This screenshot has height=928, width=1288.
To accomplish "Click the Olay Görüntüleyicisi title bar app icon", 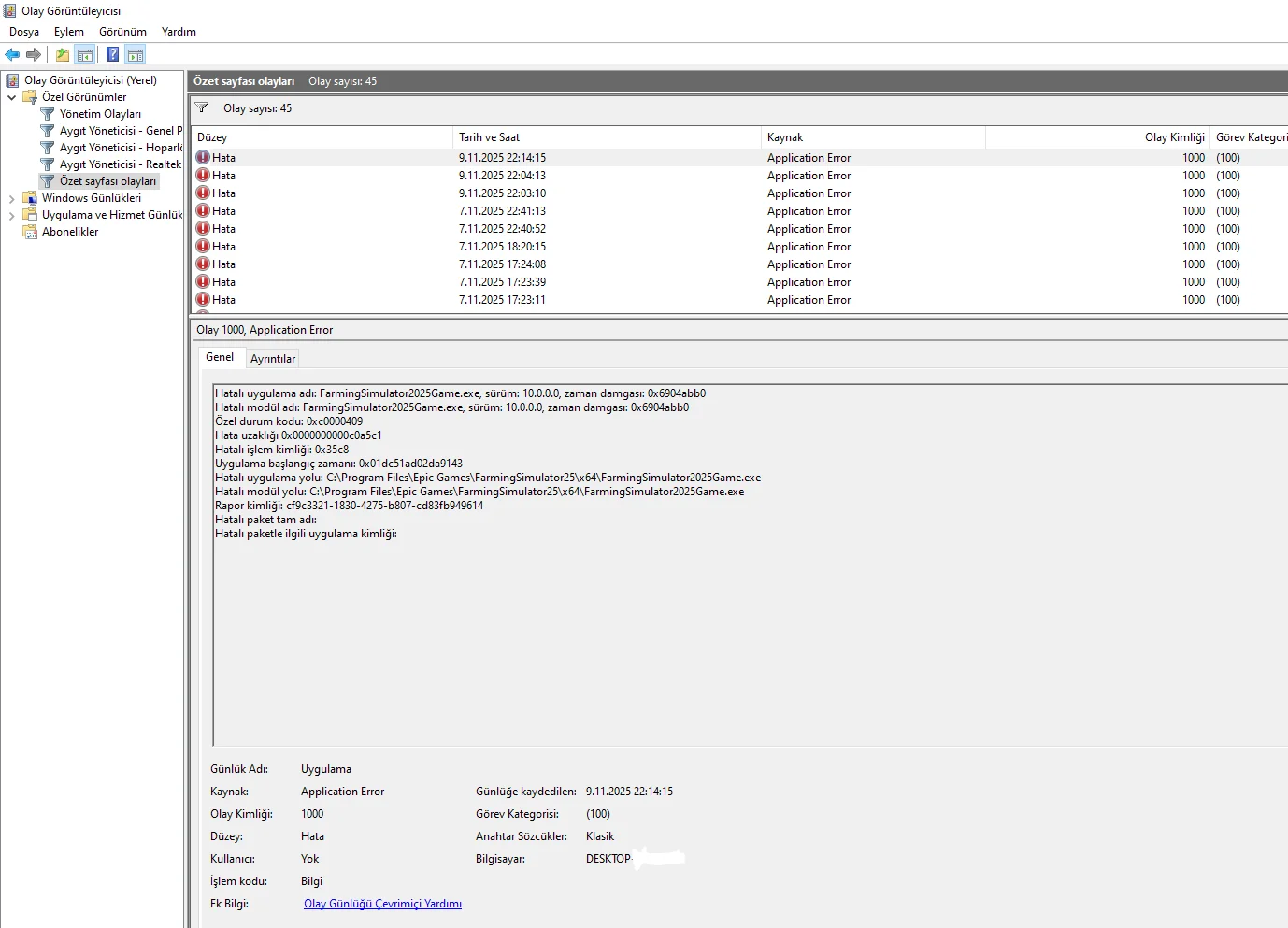I will (10, 11).
